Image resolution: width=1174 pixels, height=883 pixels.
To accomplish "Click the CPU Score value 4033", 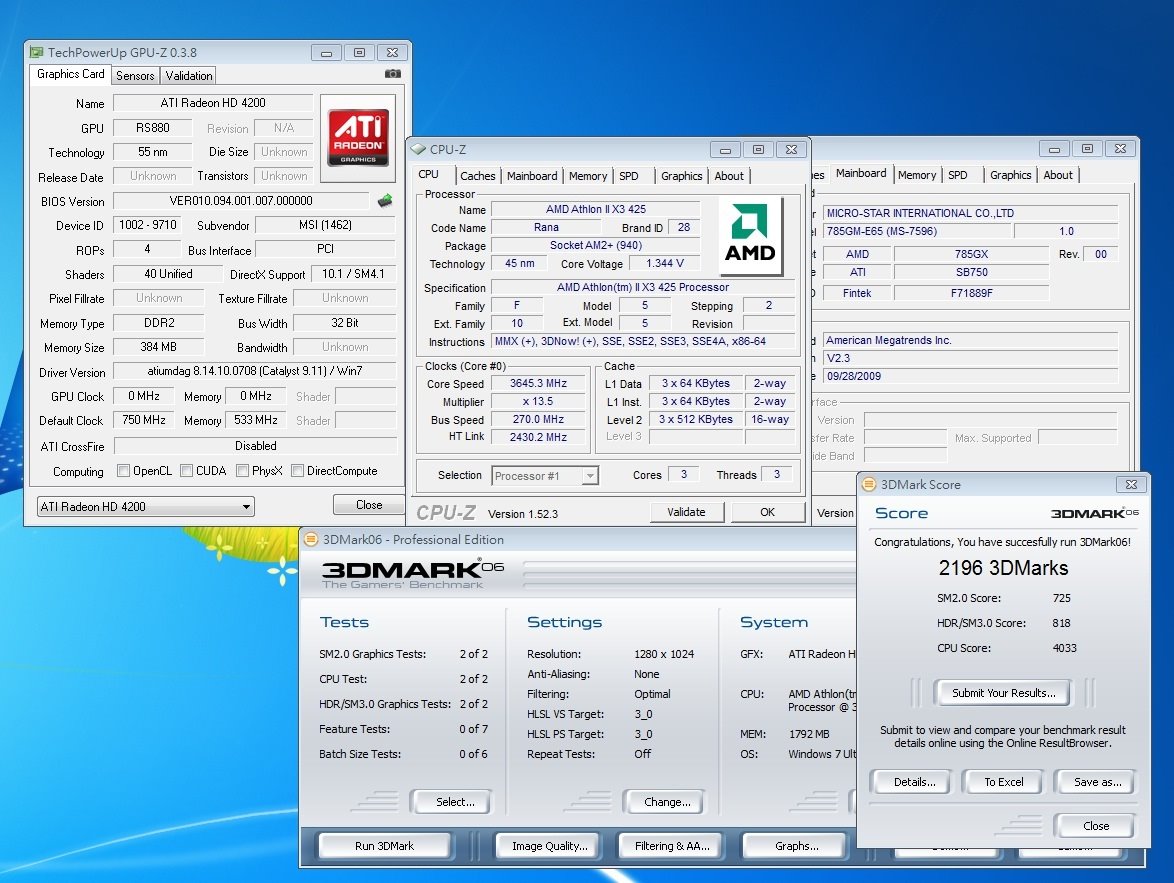I will pos(1064,648).
